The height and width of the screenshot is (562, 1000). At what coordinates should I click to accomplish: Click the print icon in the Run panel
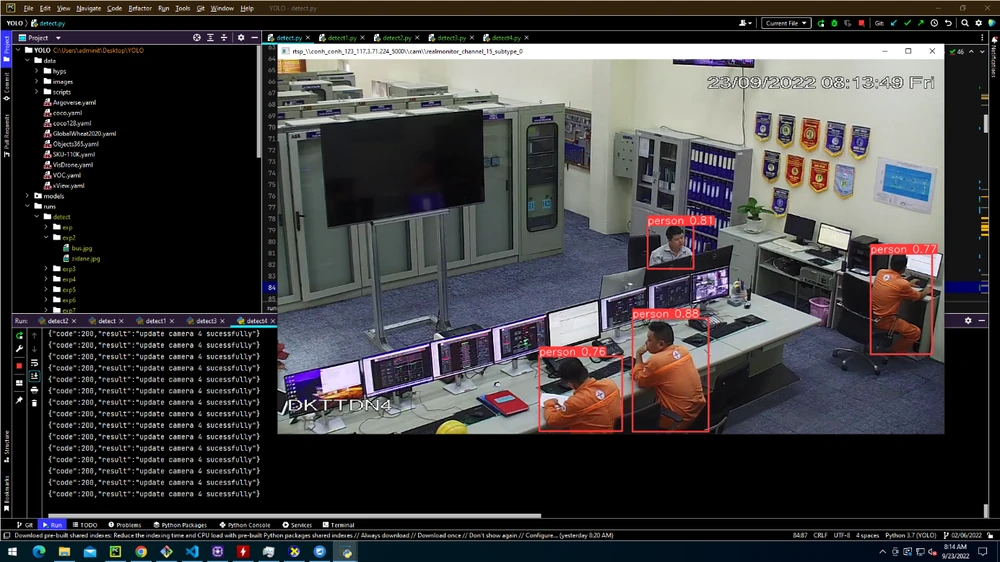pyautogui.click(x=33, y=388)
